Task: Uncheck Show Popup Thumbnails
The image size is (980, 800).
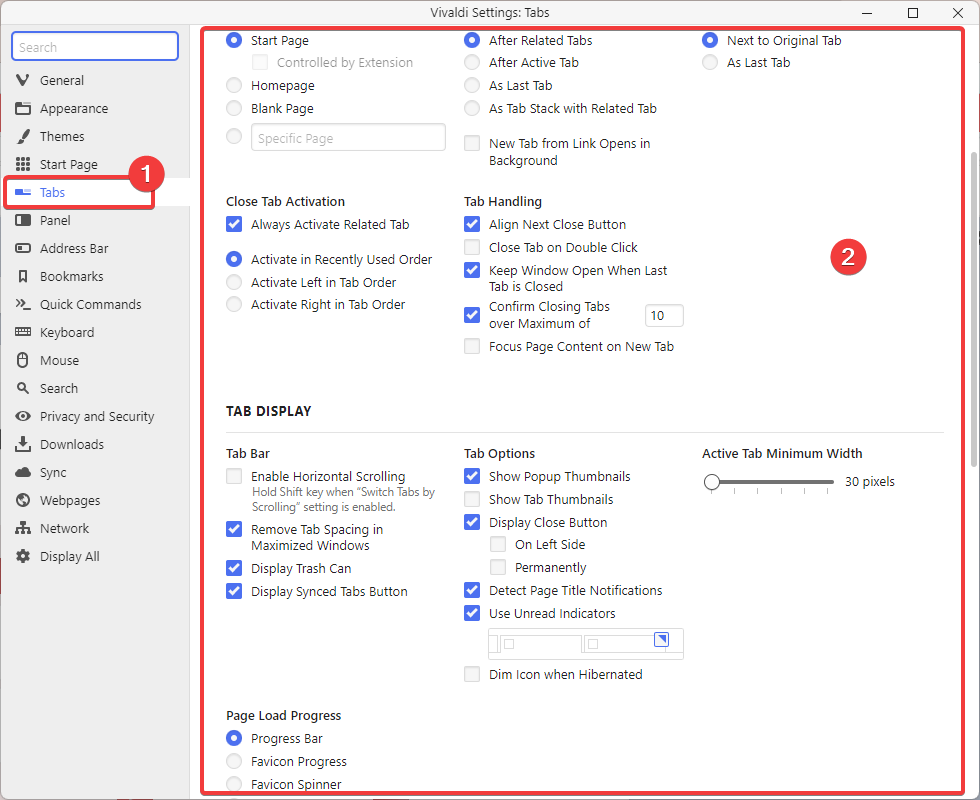Action: 472,476
